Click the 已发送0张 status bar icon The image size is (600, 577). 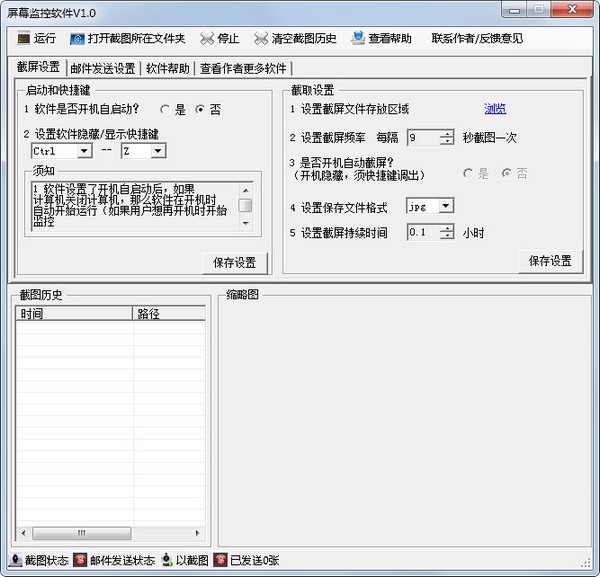point(220,560)
